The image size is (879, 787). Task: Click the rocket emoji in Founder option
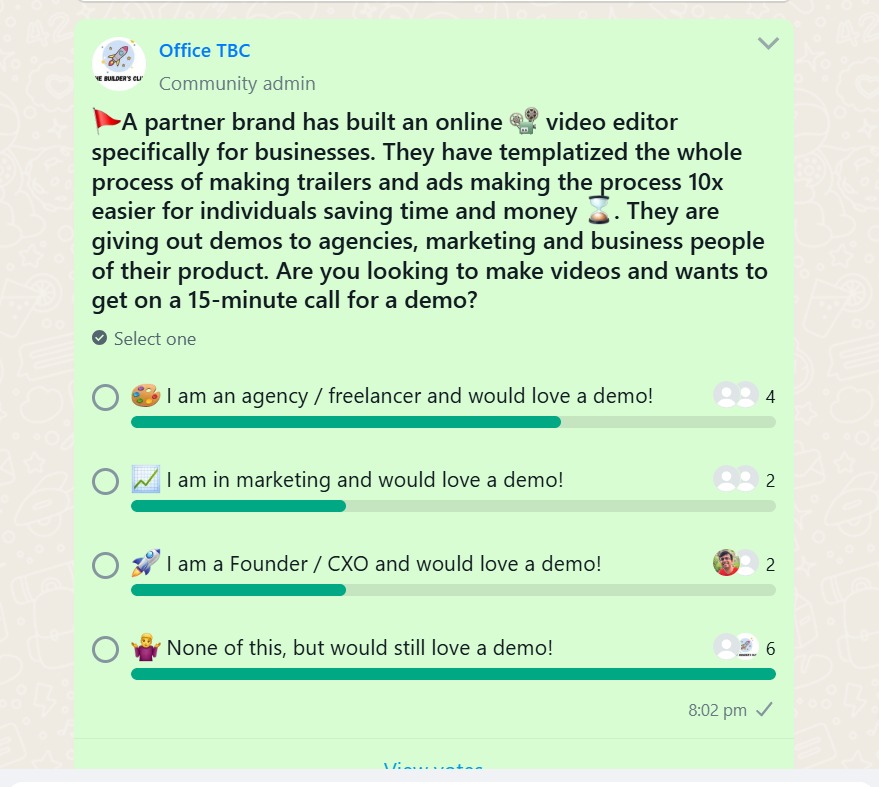(x=146, y=563)
